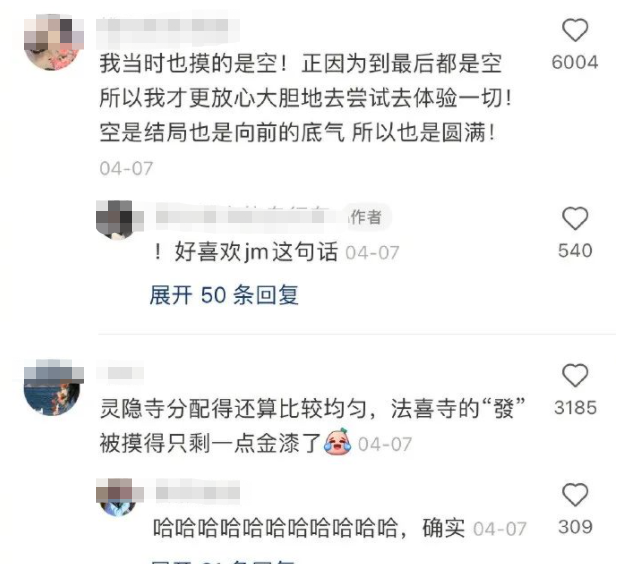Like the 灵隐寺 comment with 3185 likes
Screen dimensions: 631x564
(x=575, y=375)
